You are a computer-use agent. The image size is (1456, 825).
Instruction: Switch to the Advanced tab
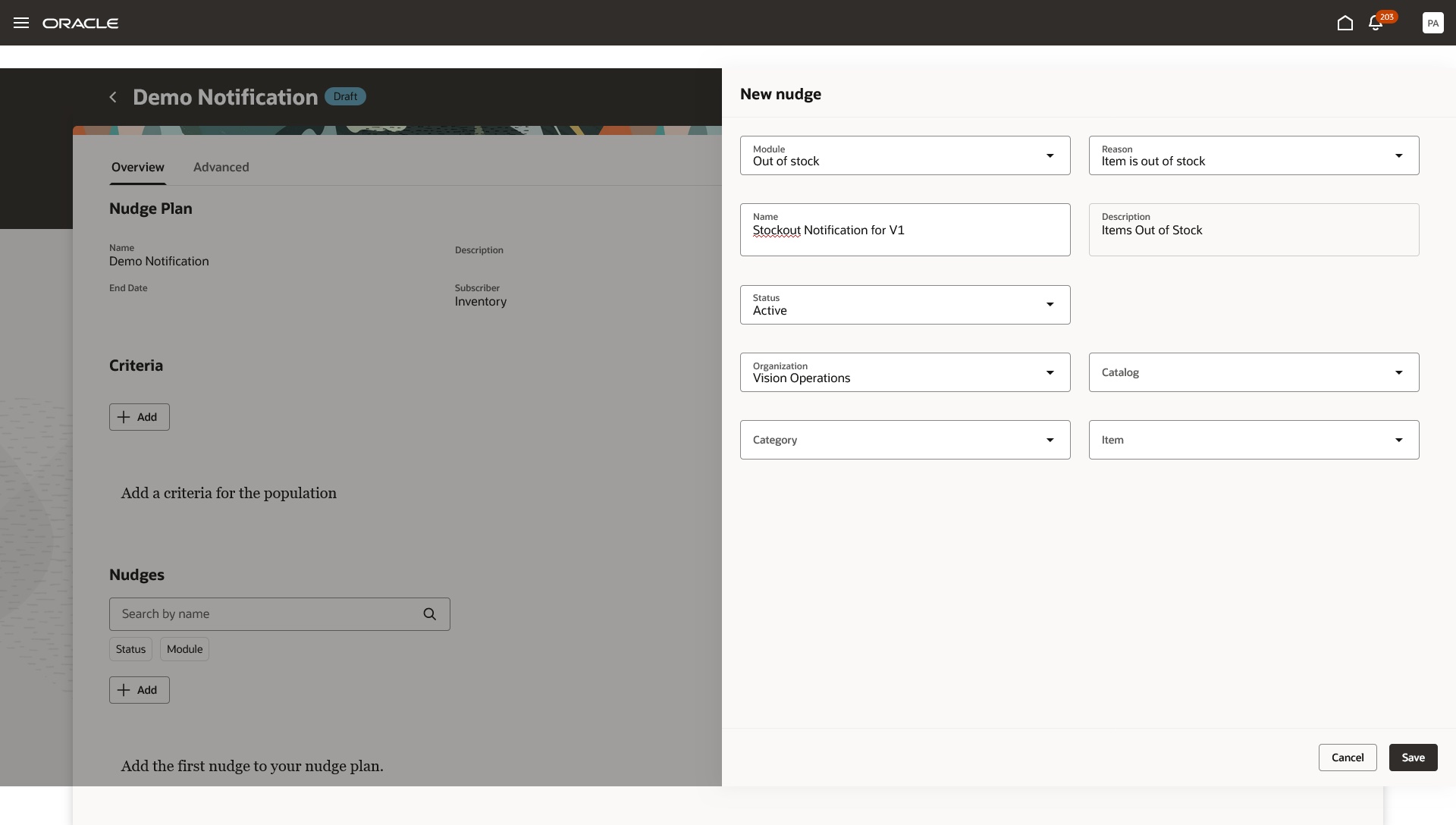point(221,167)
